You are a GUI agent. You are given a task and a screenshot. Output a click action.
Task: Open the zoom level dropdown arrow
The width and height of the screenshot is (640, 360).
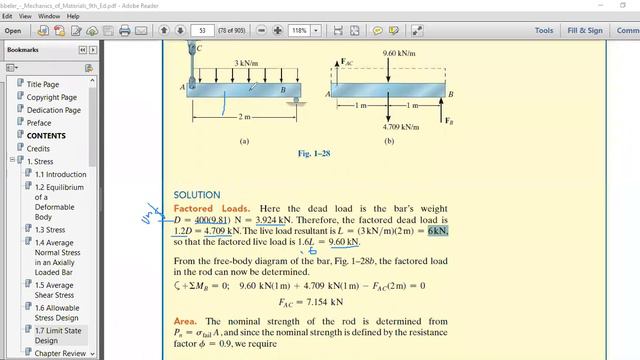(x=316, y=31)
